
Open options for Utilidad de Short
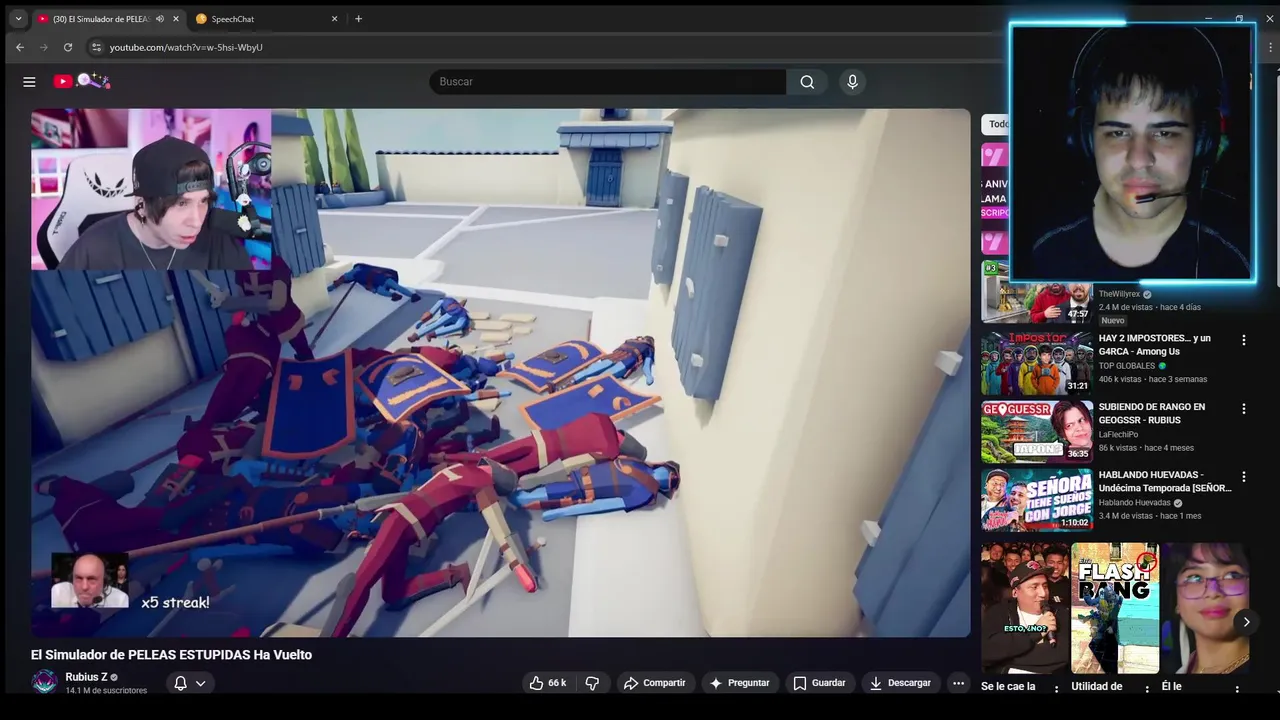[x=1148, y=689]
